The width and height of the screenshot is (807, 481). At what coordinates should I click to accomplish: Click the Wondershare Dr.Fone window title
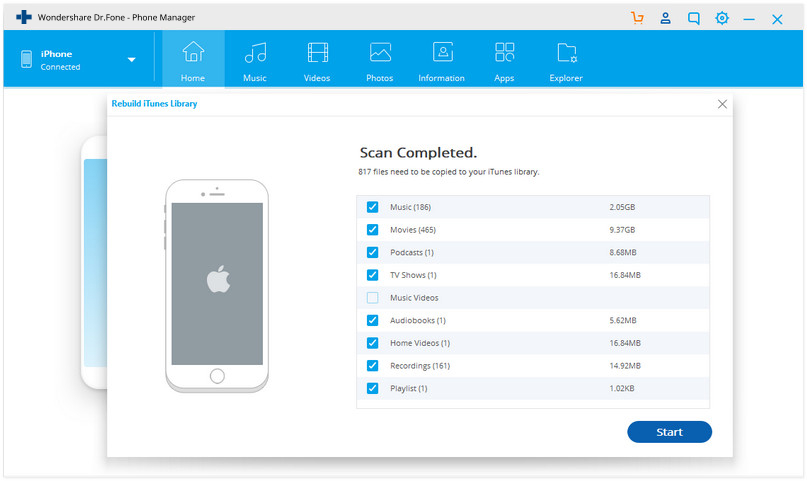[116, 17]
